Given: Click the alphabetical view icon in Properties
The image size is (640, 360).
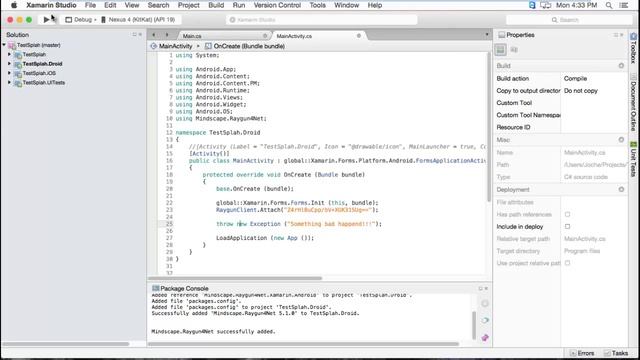Looking at the screenshot, I should (514, 50).
